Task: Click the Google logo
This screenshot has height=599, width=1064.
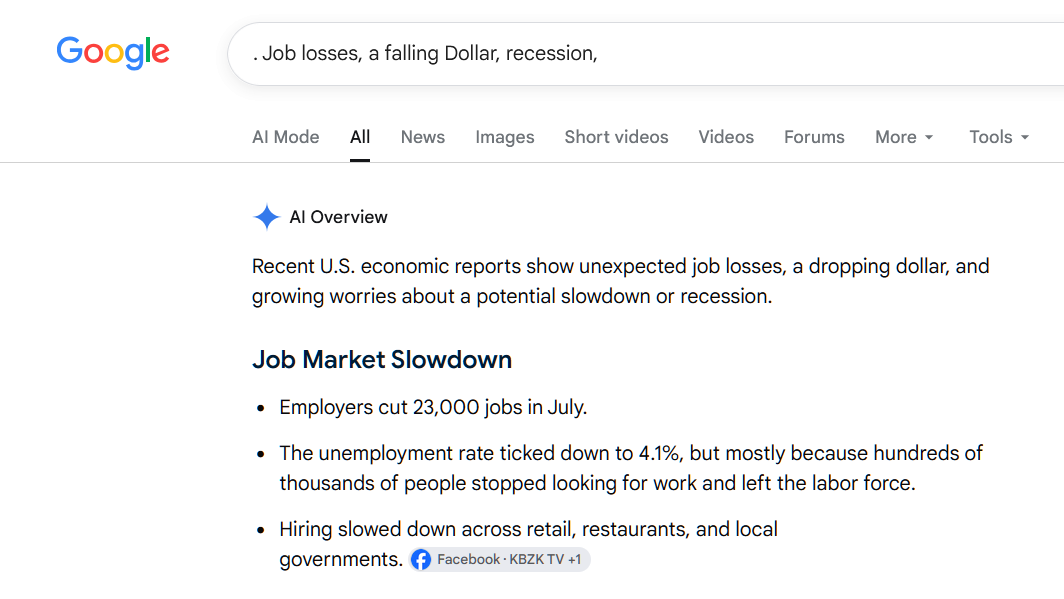Action: [x=113, y=52]
